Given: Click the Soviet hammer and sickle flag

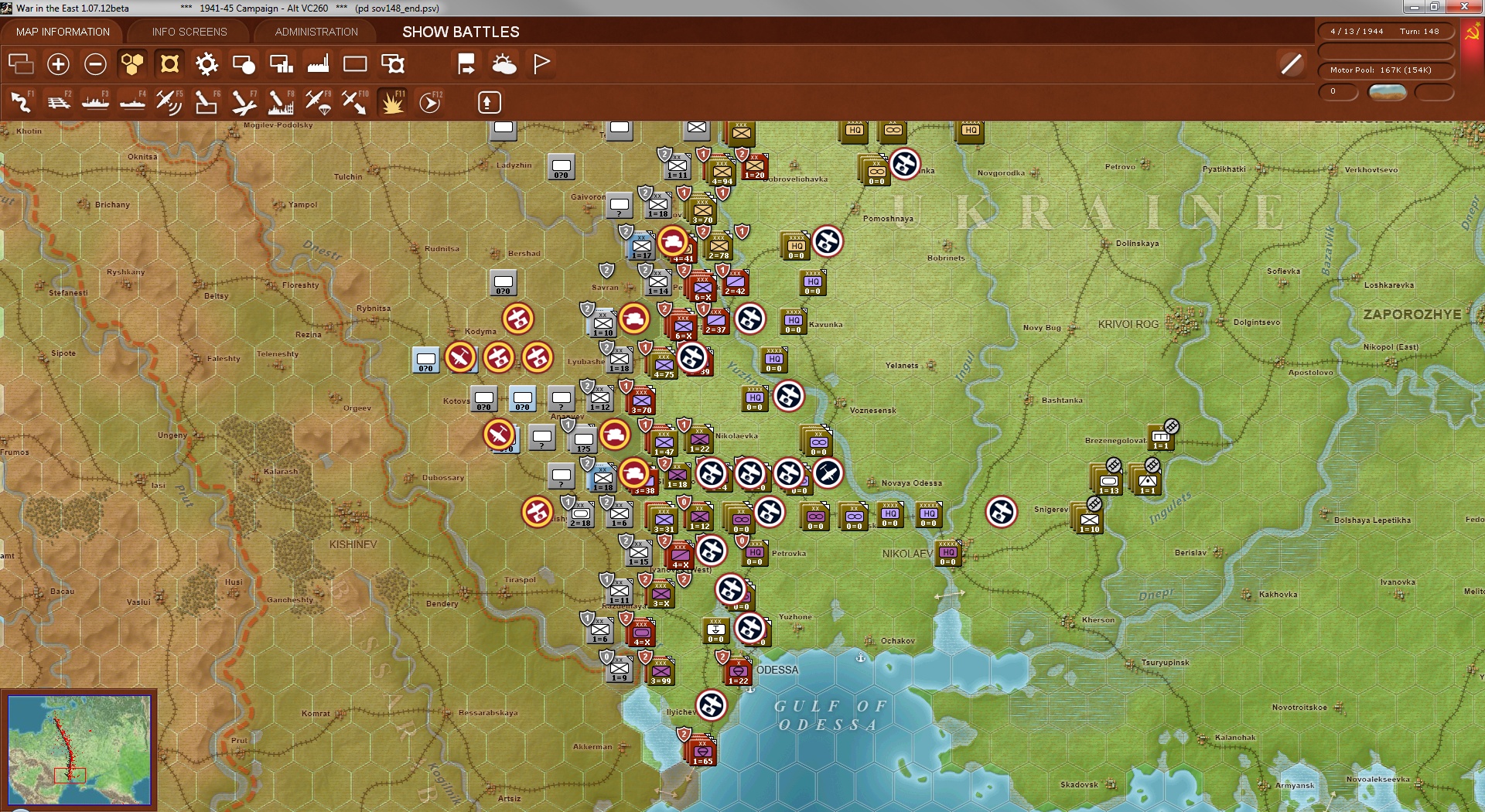Looking at the screenshot, I should coord(1472,33).
